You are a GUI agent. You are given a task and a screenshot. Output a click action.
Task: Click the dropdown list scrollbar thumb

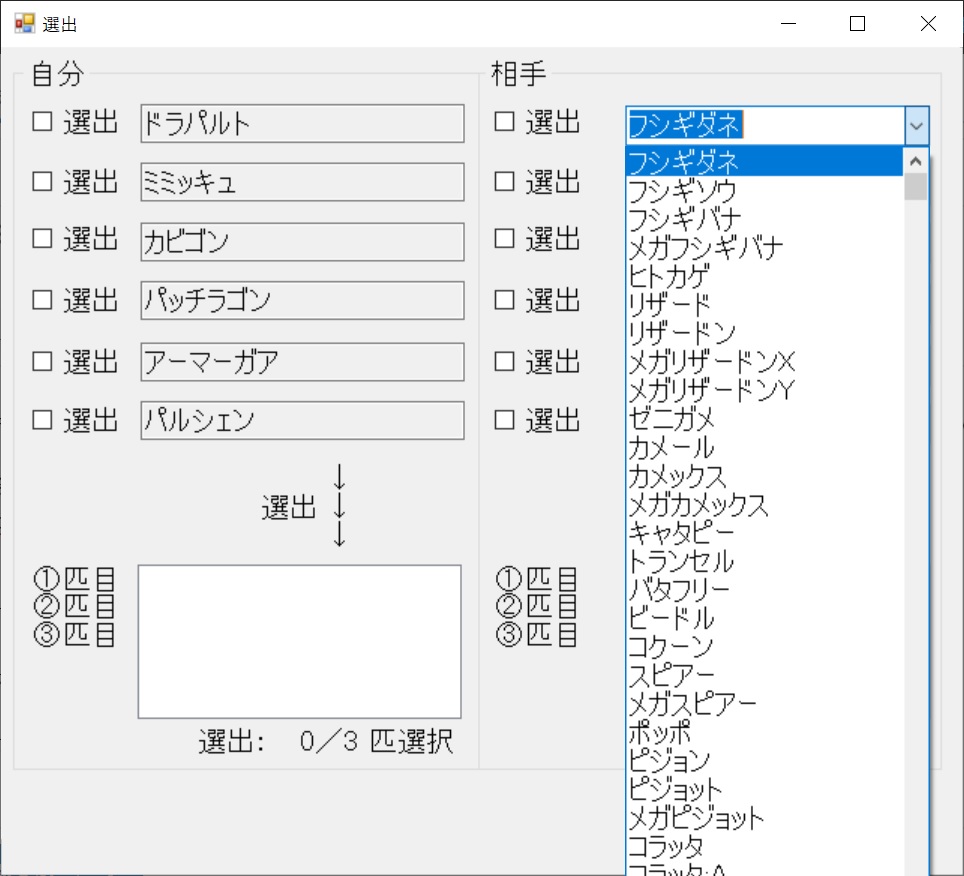tap(915, 187)
